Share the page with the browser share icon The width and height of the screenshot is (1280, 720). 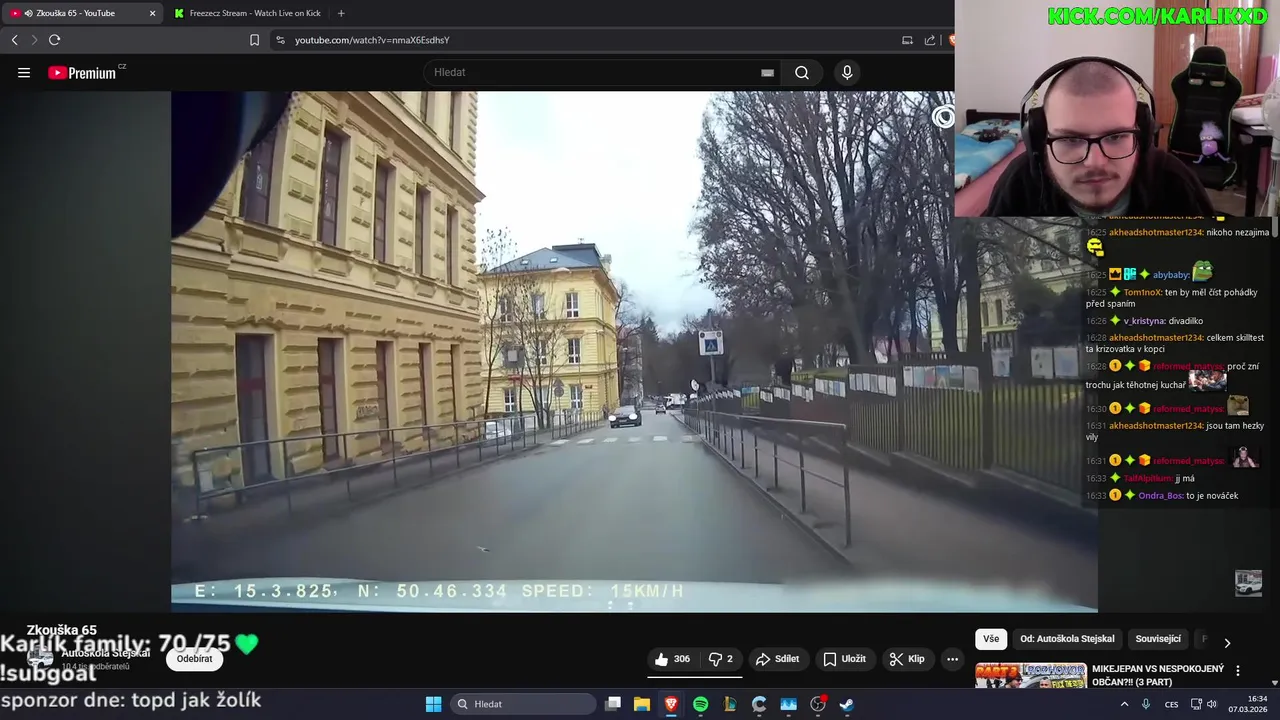930,40
